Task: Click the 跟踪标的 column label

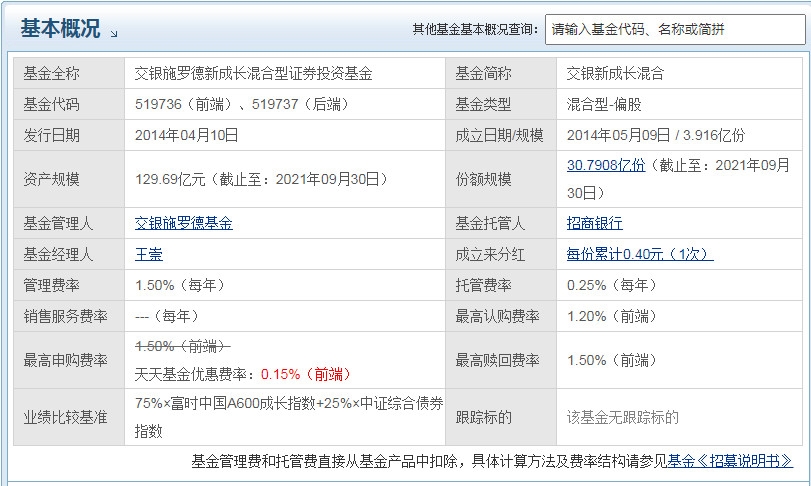Action: pyautogui.click(x=483, y=417)
